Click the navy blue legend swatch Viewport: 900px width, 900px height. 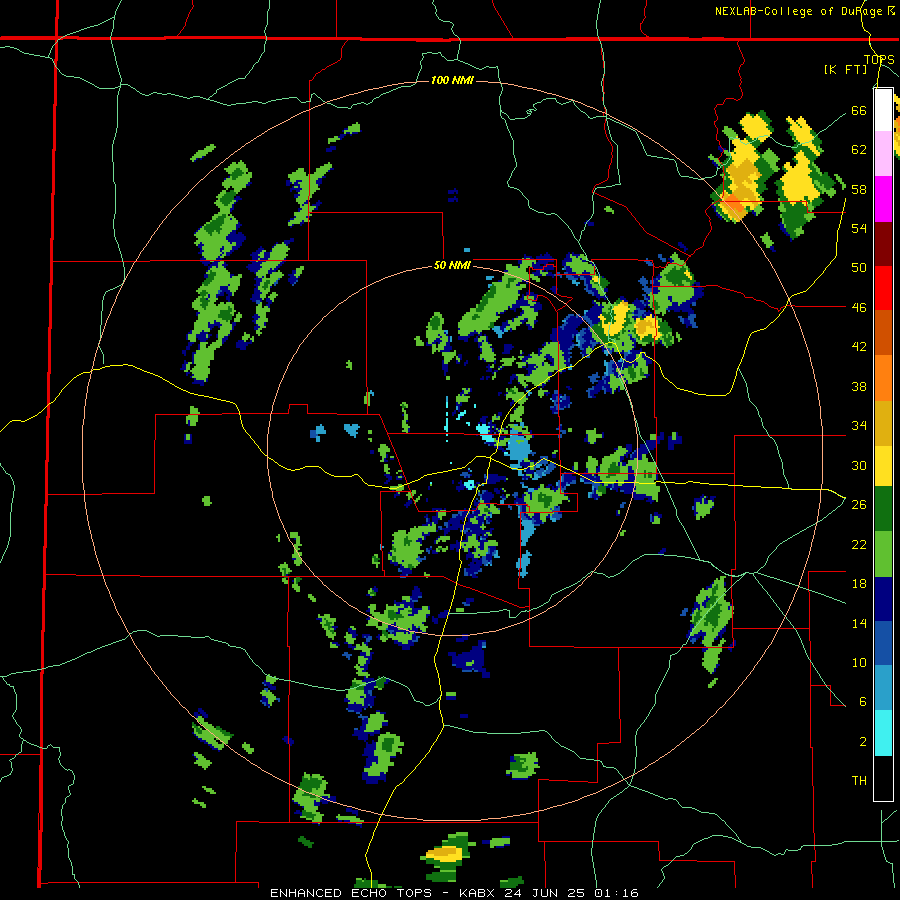[883, 599]
